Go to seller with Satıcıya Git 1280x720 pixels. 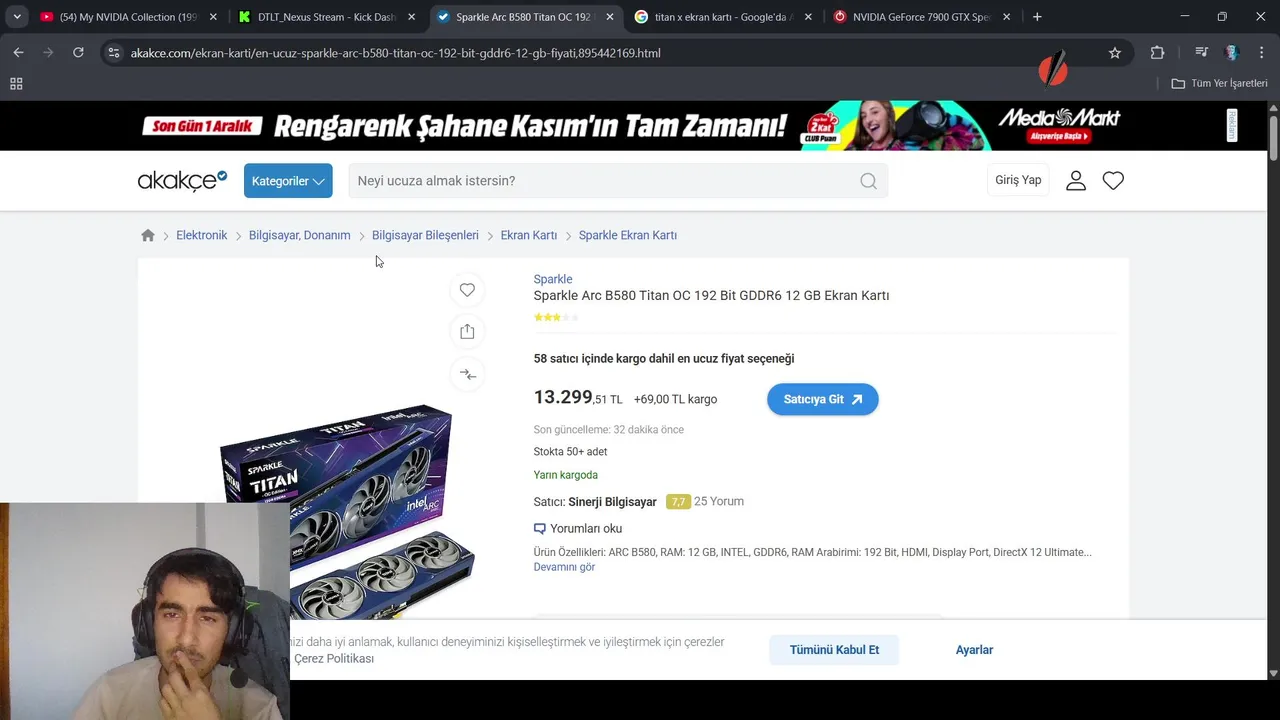pos(822,399)
